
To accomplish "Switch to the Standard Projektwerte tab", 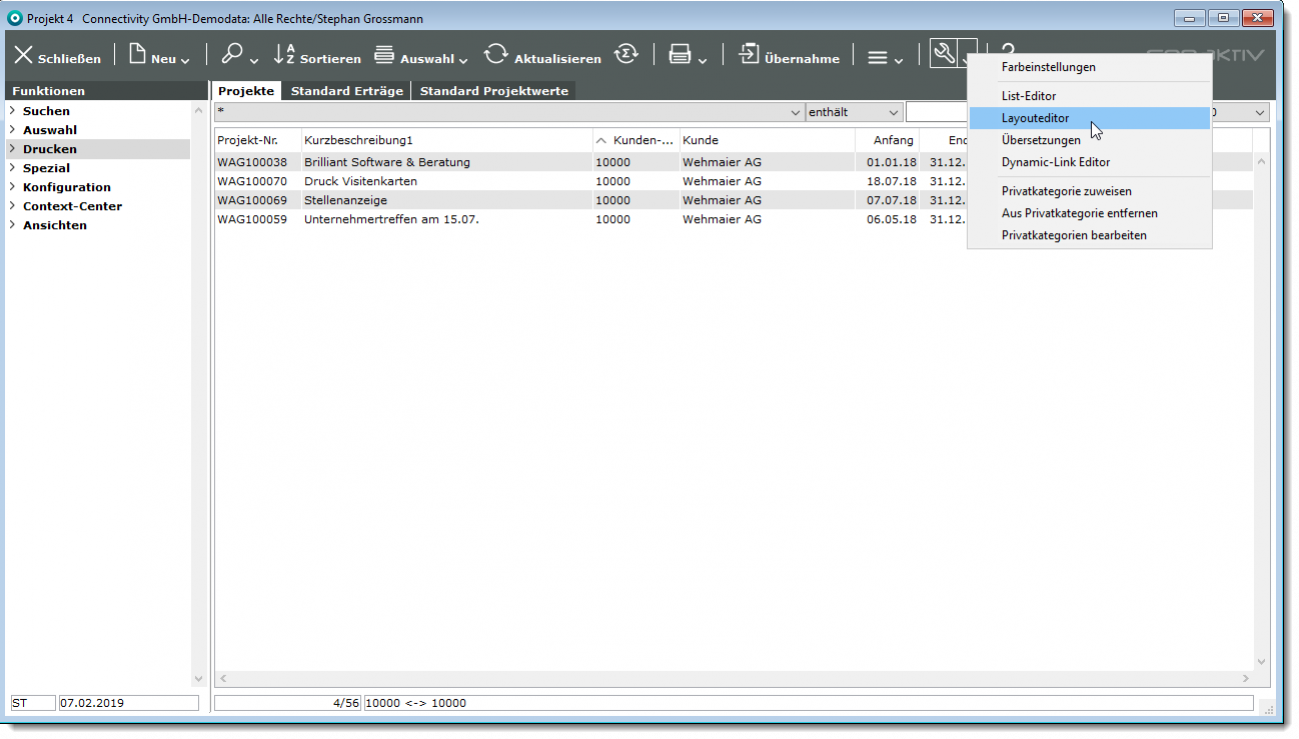I will pos(494,91).
